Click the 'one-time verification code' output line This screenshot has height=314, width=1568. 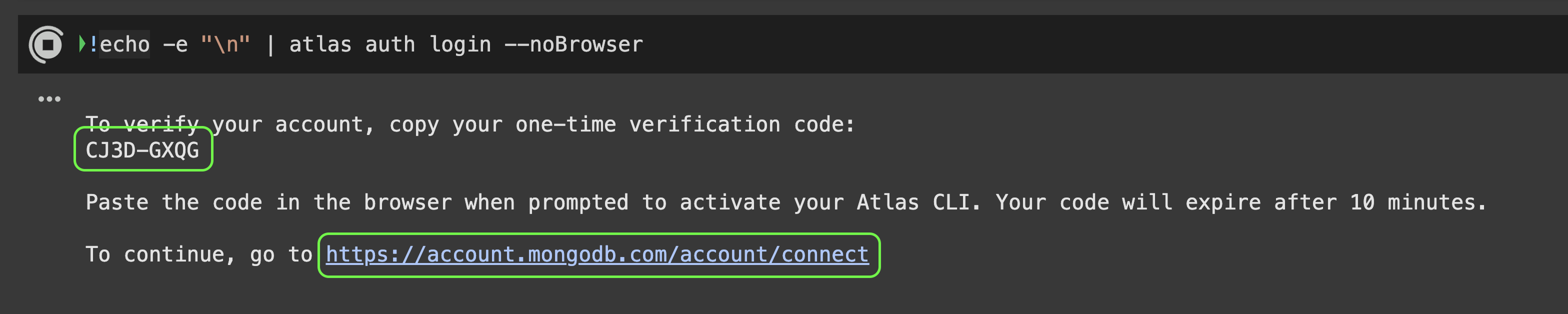pyautogui.click(x=470, y=124)
